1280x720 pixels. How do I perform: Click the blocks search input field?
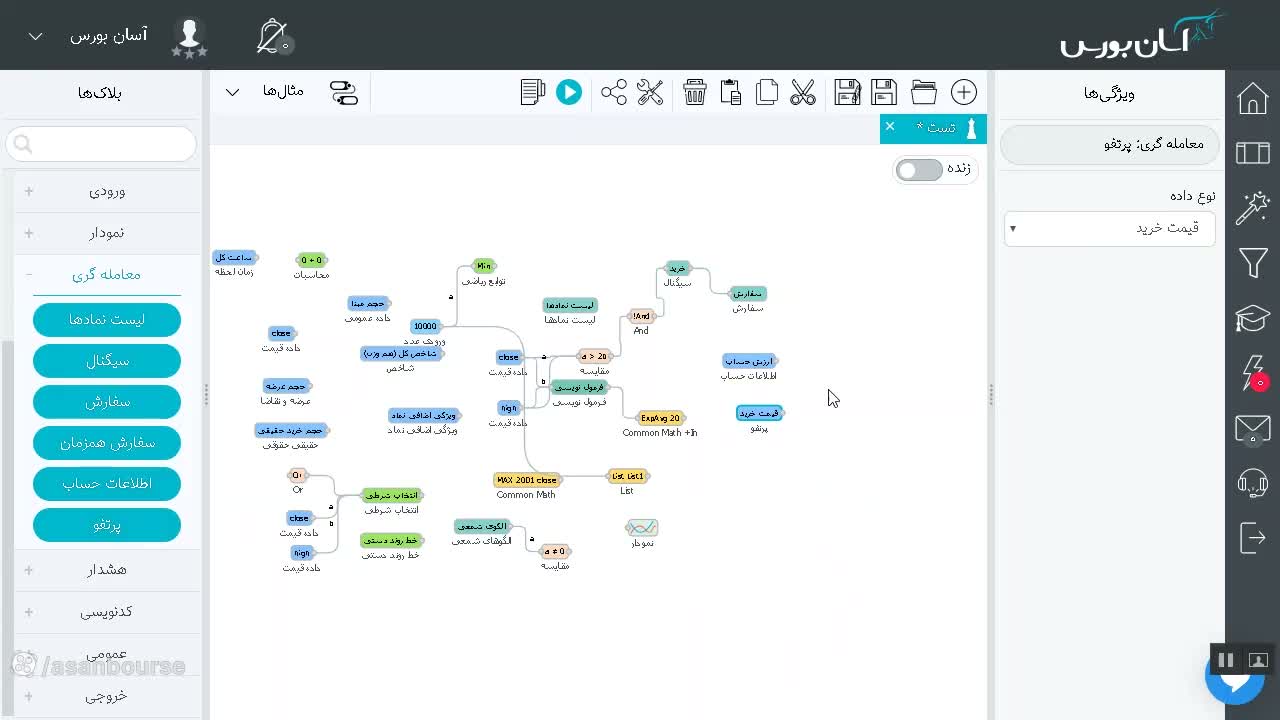[101, 144]
